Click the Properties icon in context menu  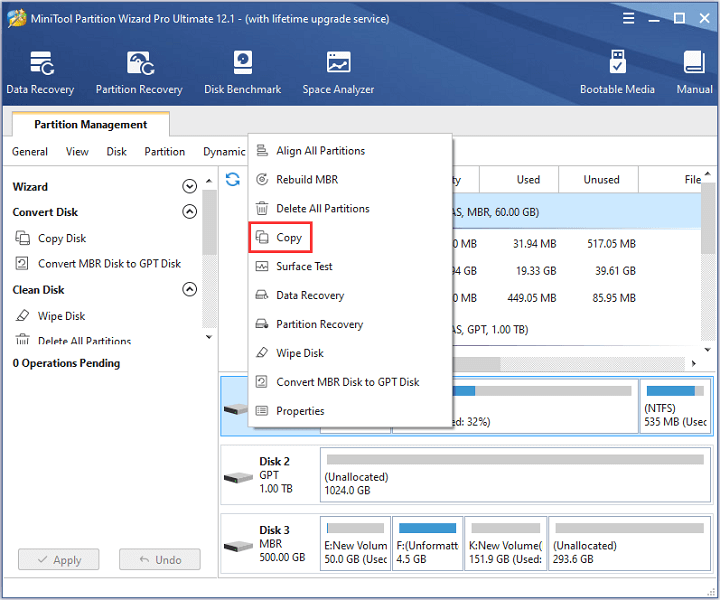[262, 410]
